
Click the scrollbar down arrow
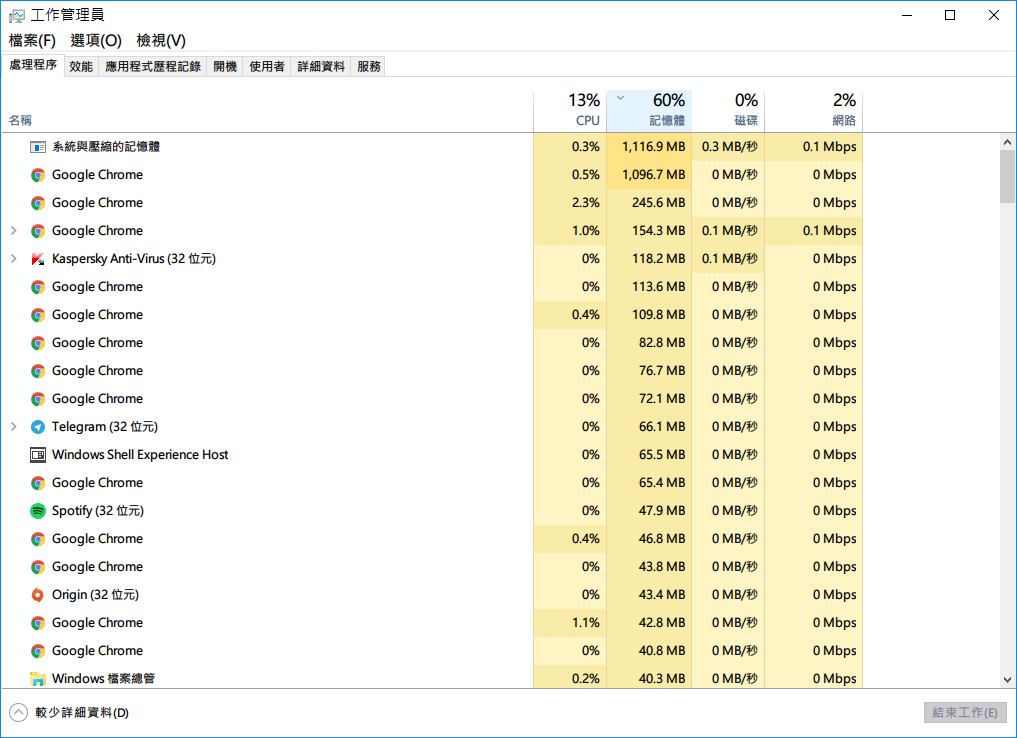coord(1007,680)
